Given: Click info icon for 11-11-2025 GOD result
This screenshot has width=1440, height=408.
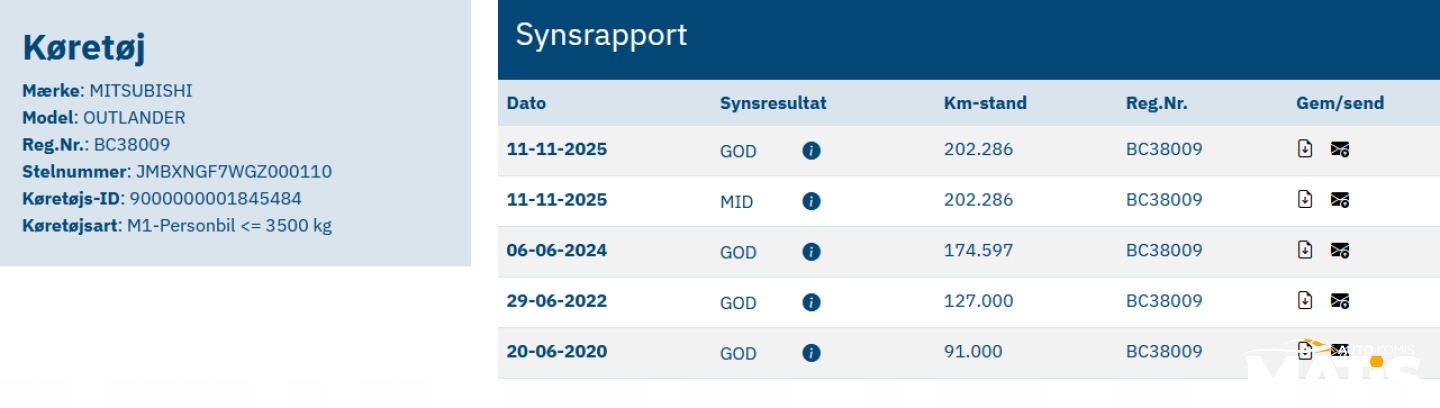Looking at the screenshot, I should coord(811,151).
